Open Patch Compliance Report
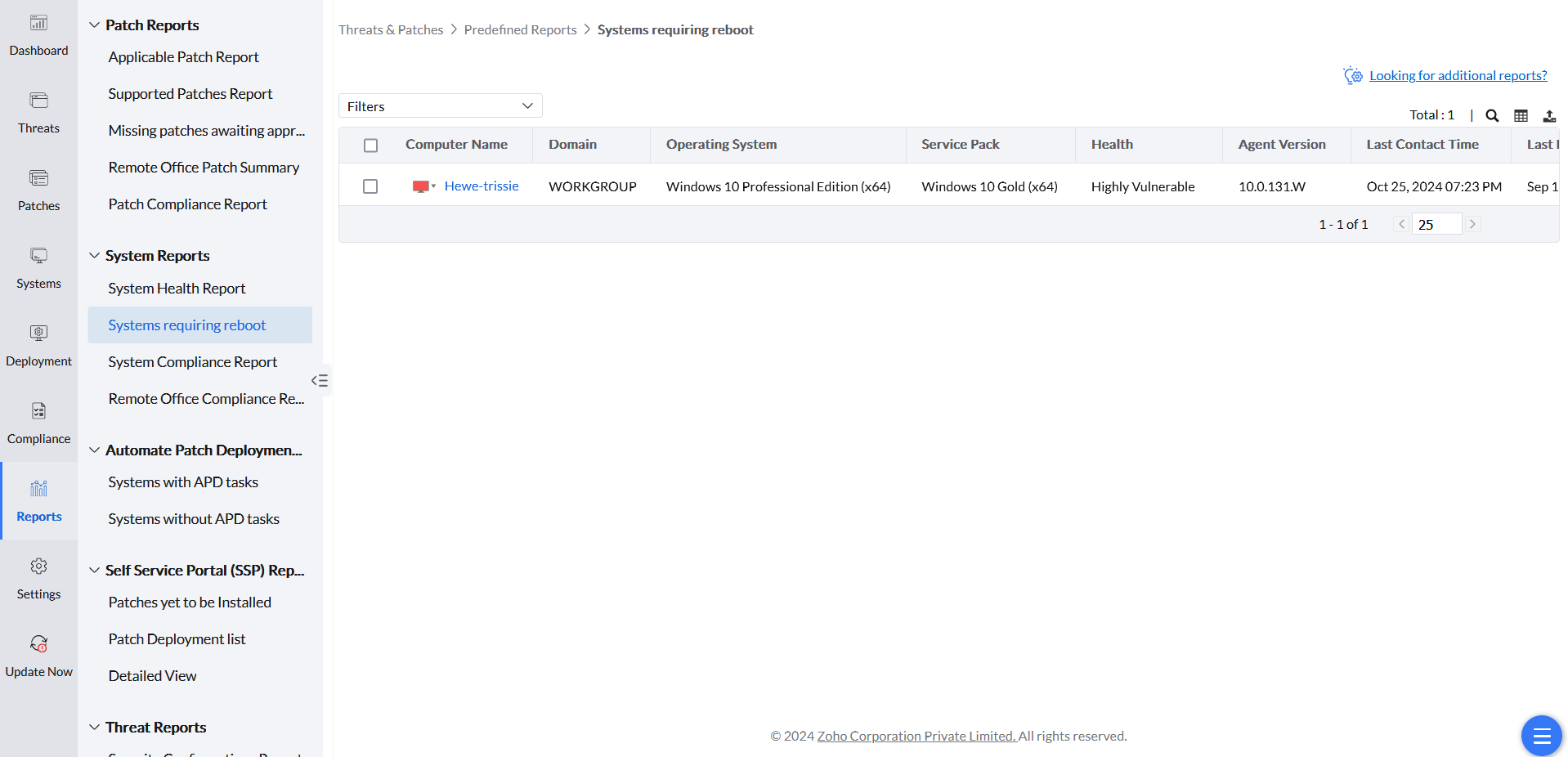 click(188, 204)
